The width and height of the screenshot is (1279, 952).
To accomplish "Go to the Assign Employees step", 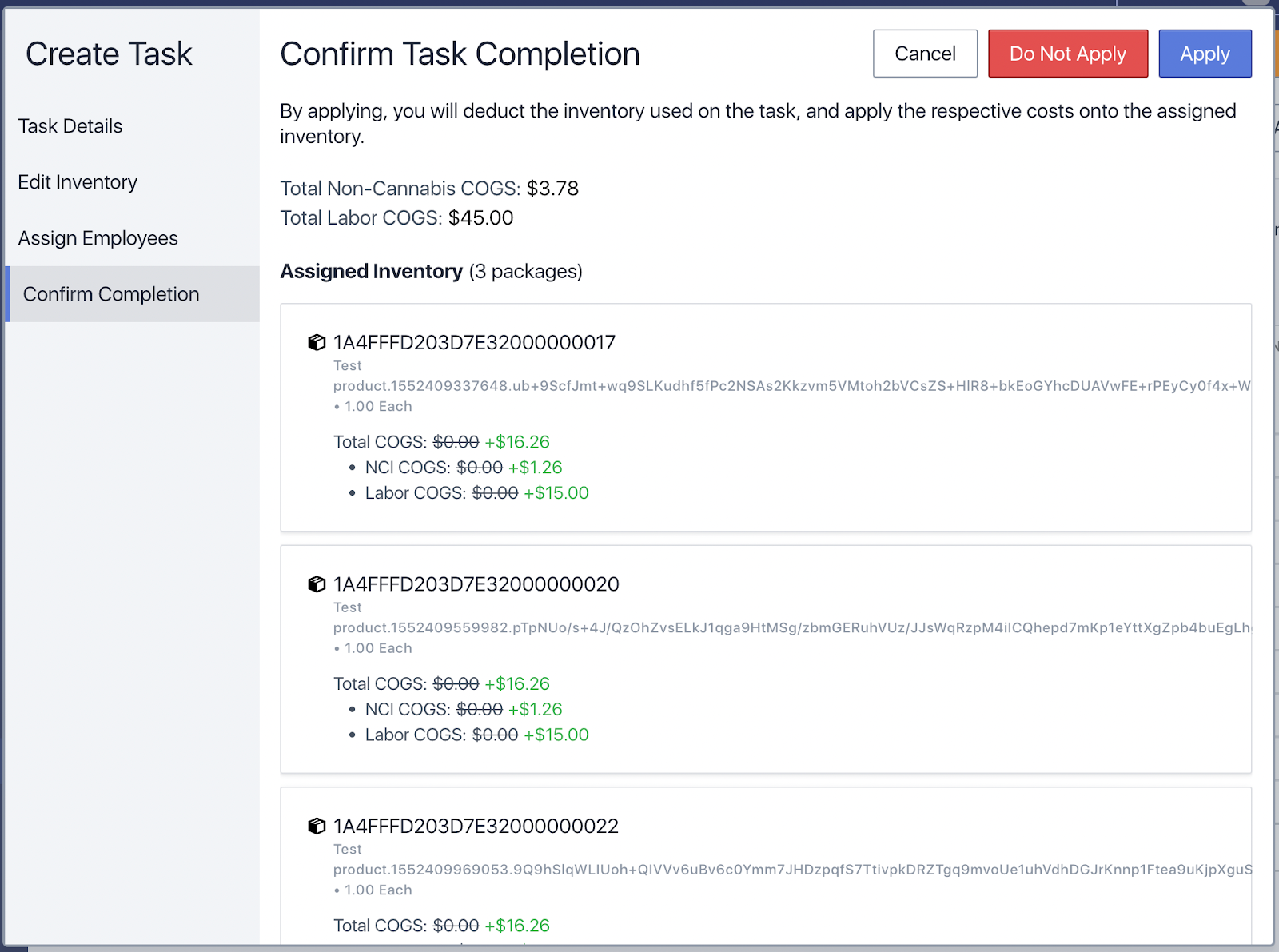I will point(98,238).
